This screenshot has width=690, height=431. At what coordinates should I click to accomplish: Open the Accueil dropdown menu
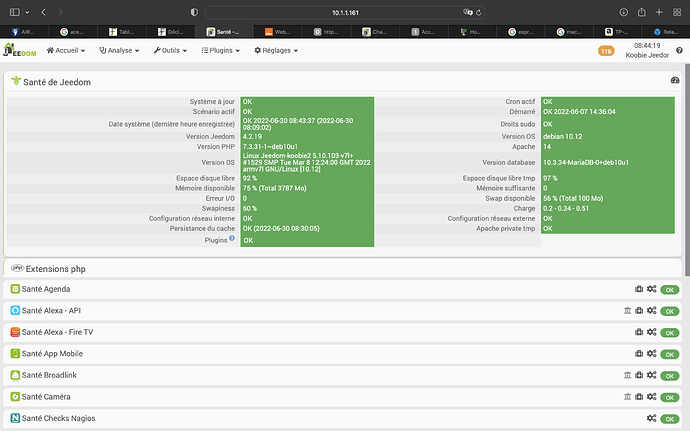66,51
